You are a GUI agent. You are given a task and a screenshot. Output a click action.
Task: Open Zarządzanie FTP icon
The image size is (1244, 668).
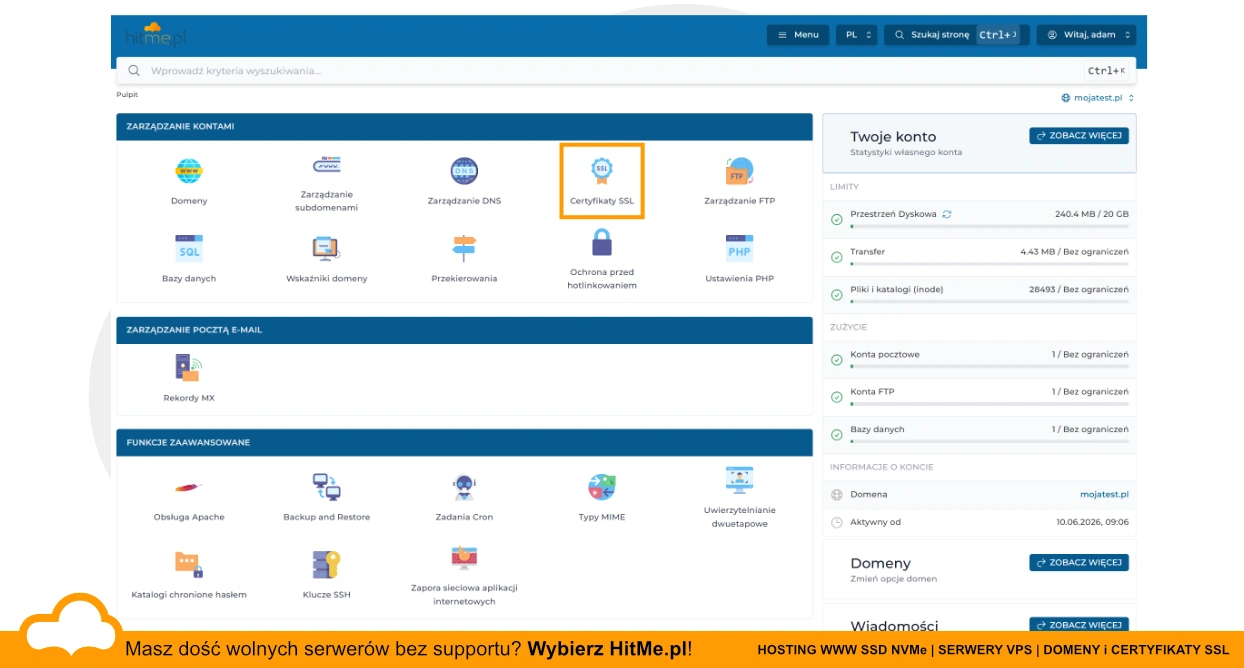pos(739,171)
